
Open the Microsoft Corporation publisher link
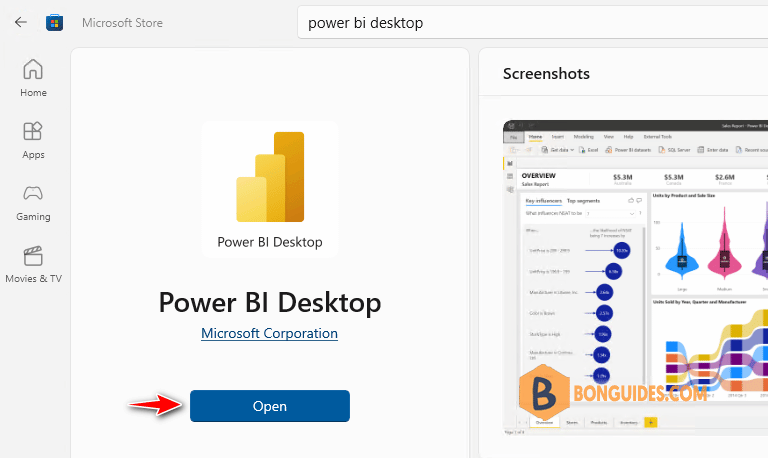click(x=269, y=334)
